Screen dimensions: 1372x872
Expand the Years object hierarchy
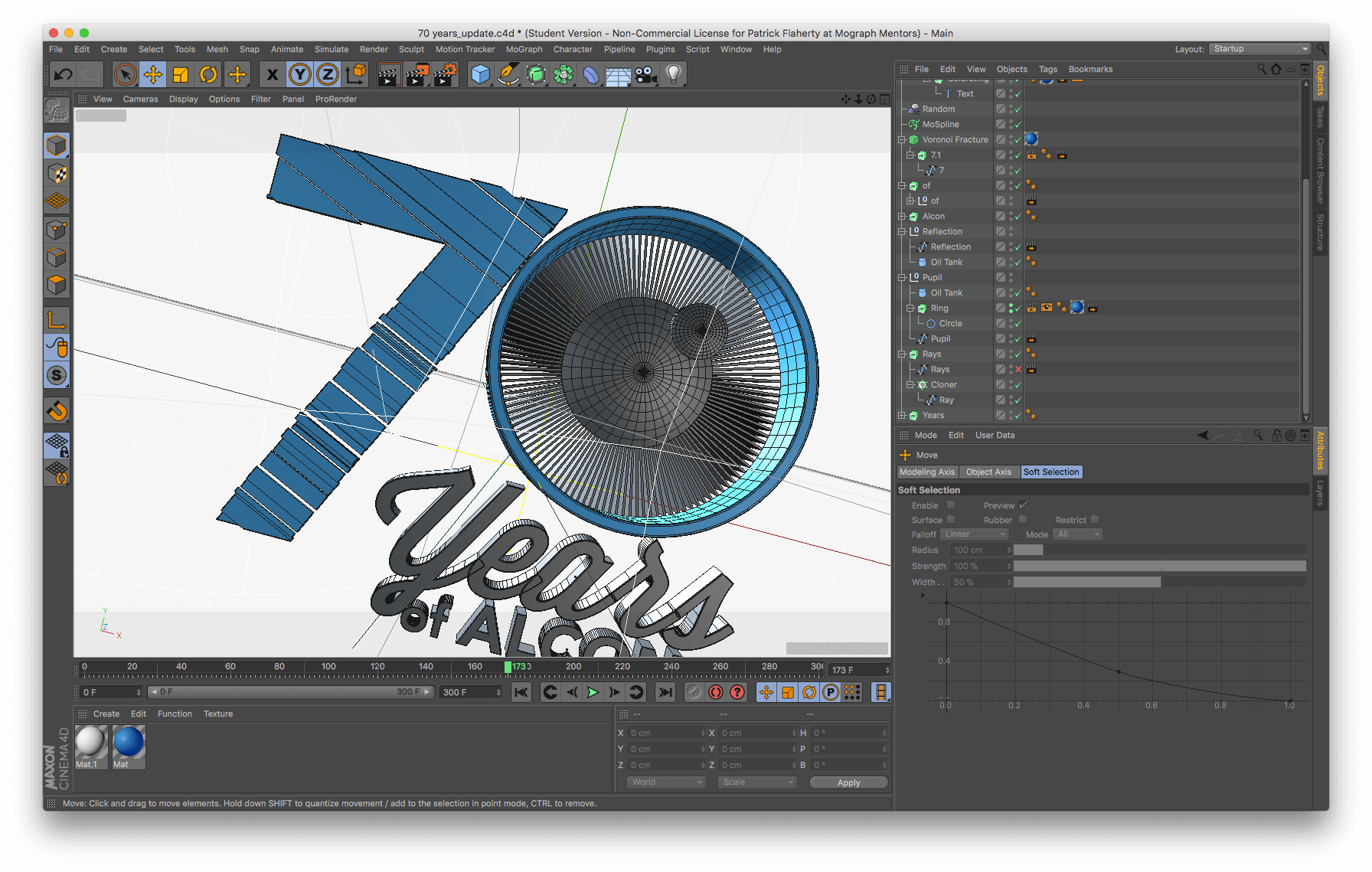point(902,415)
